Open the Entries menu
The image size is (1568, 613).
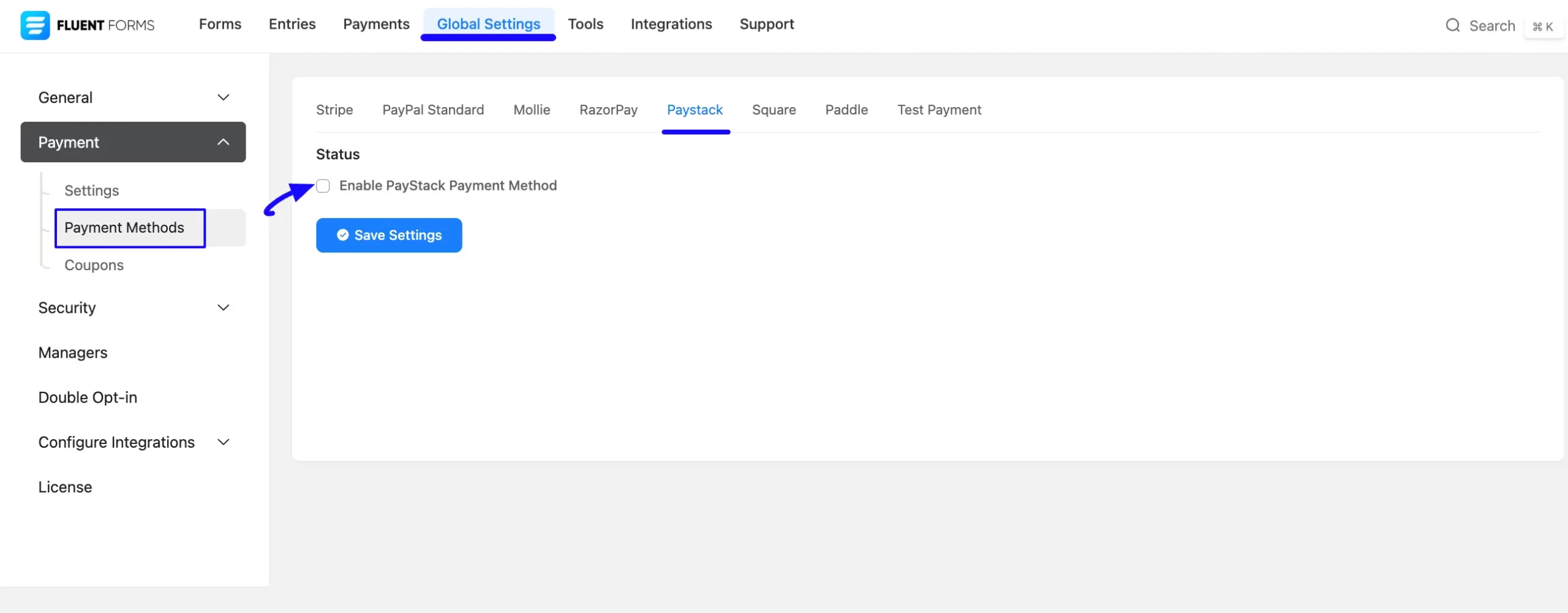(292, 24)
